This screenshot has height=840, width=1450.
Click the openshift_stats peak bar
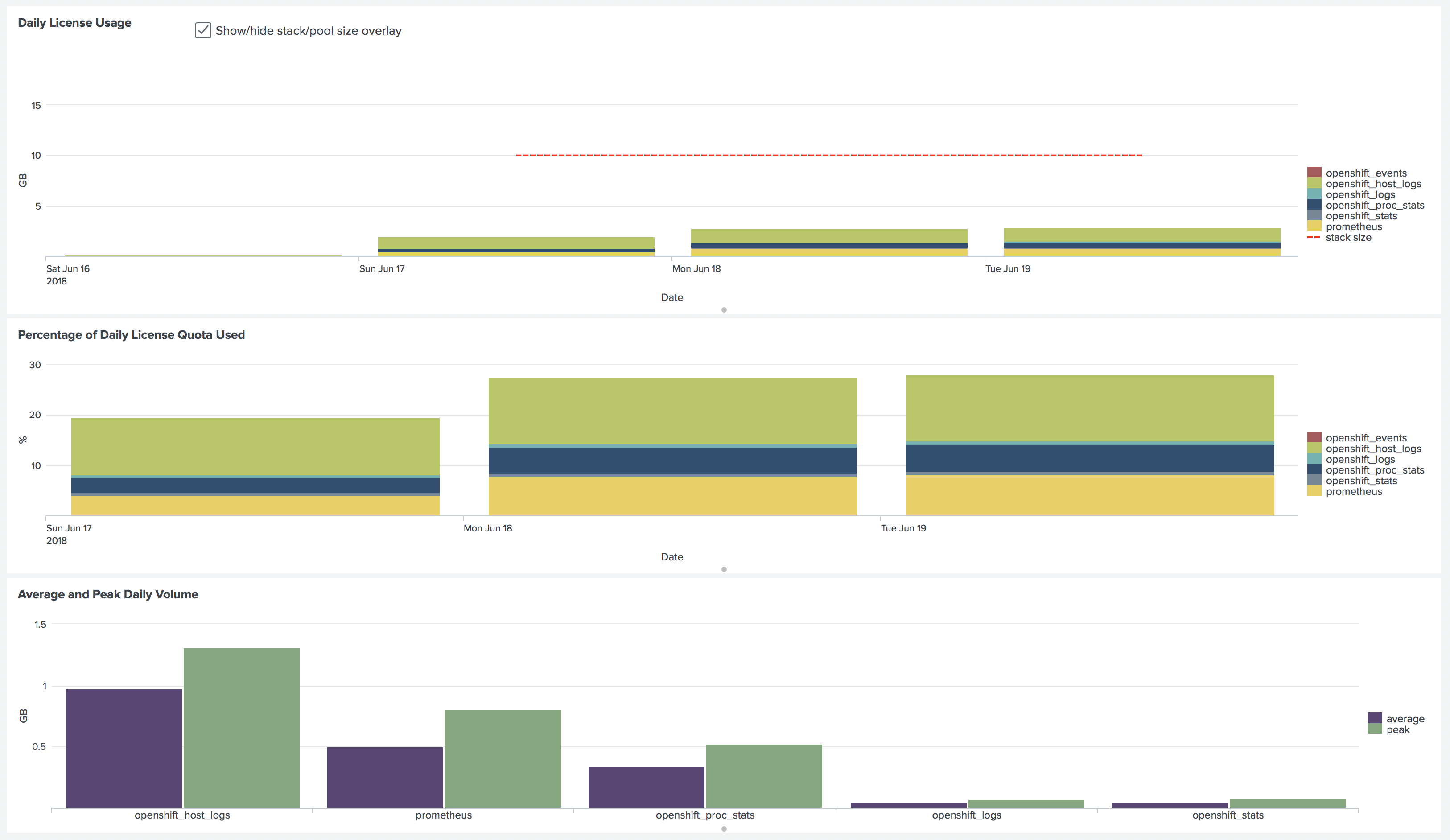[1287, 803]
